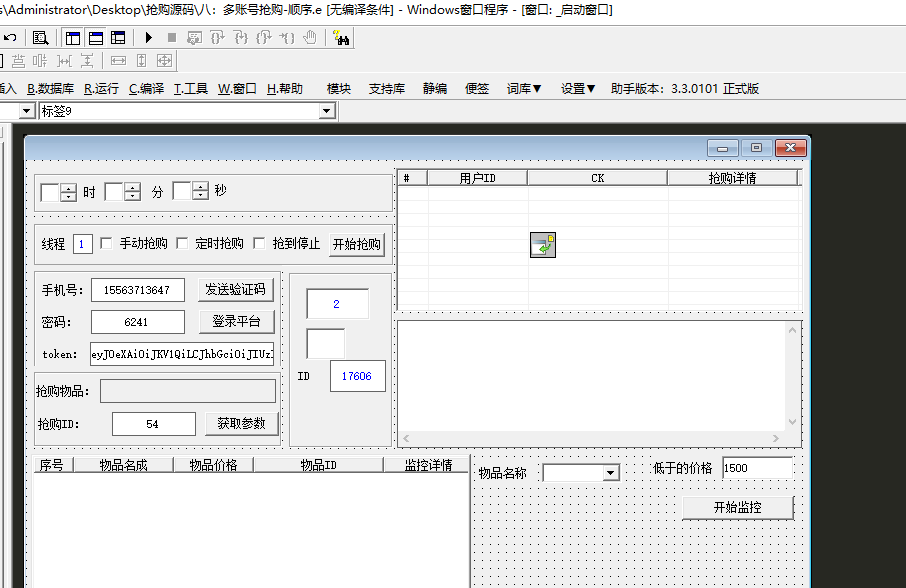Click the vertical scrollbar of the log box
The height and width of the screenshot is (588, 906).
coord(792,376)
